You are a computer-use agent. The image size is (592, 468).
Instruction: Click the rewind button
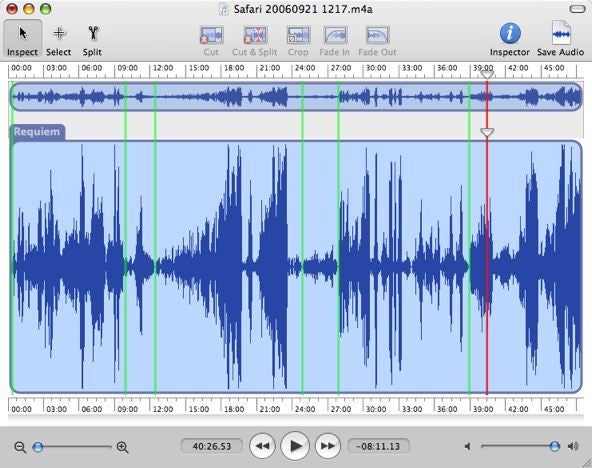(262, 446)
